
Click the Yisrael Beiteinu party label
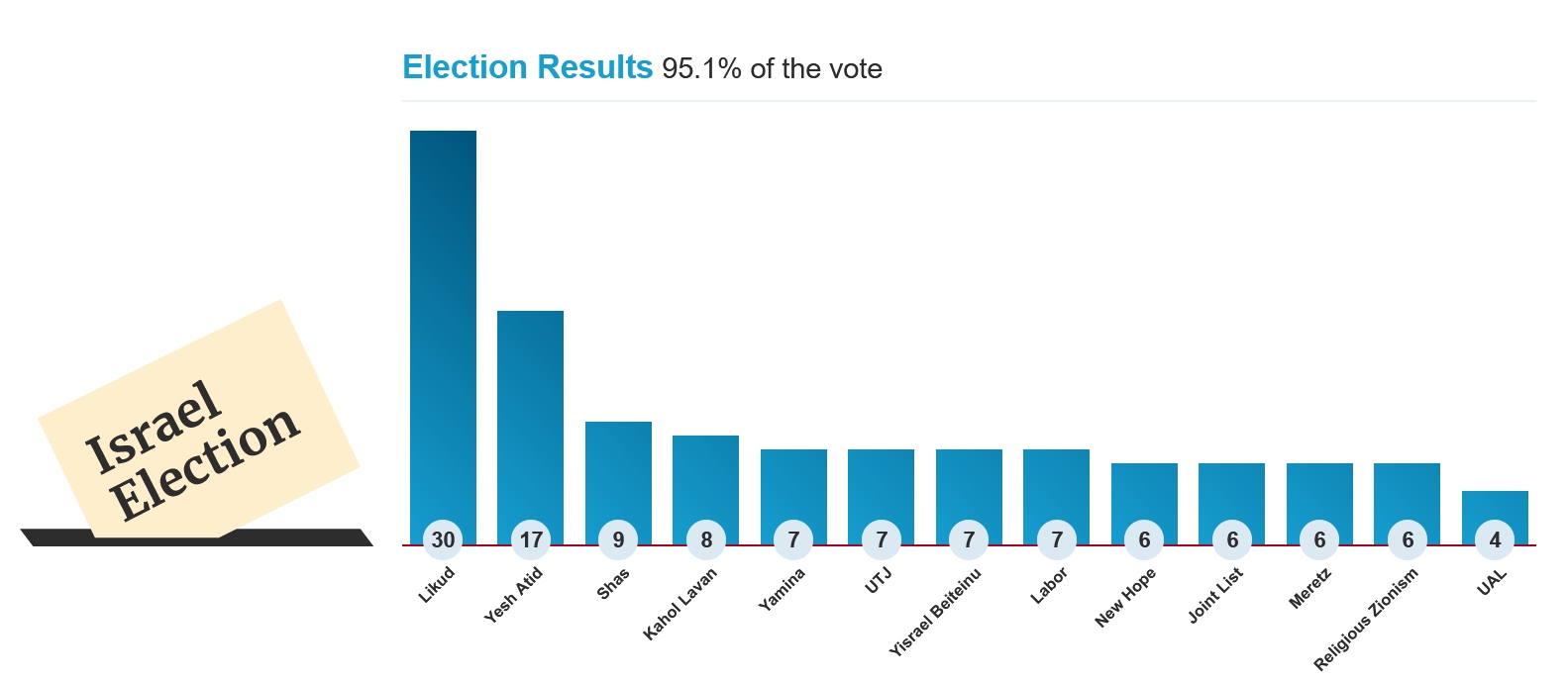pos(935,612)
